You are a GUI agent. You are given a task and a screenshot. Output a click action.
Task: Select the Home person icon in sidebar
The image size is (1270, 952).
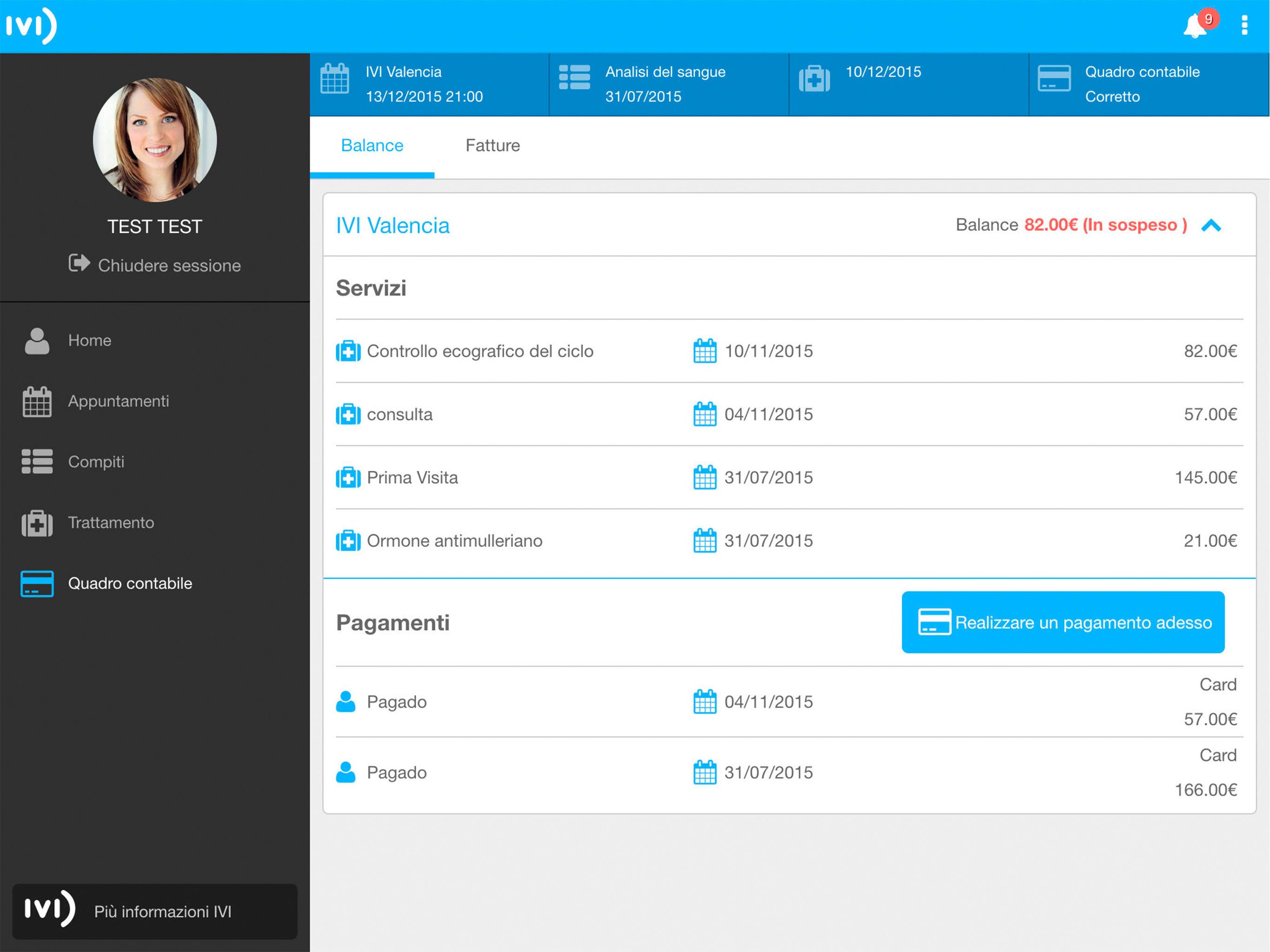tap(37, 341)
